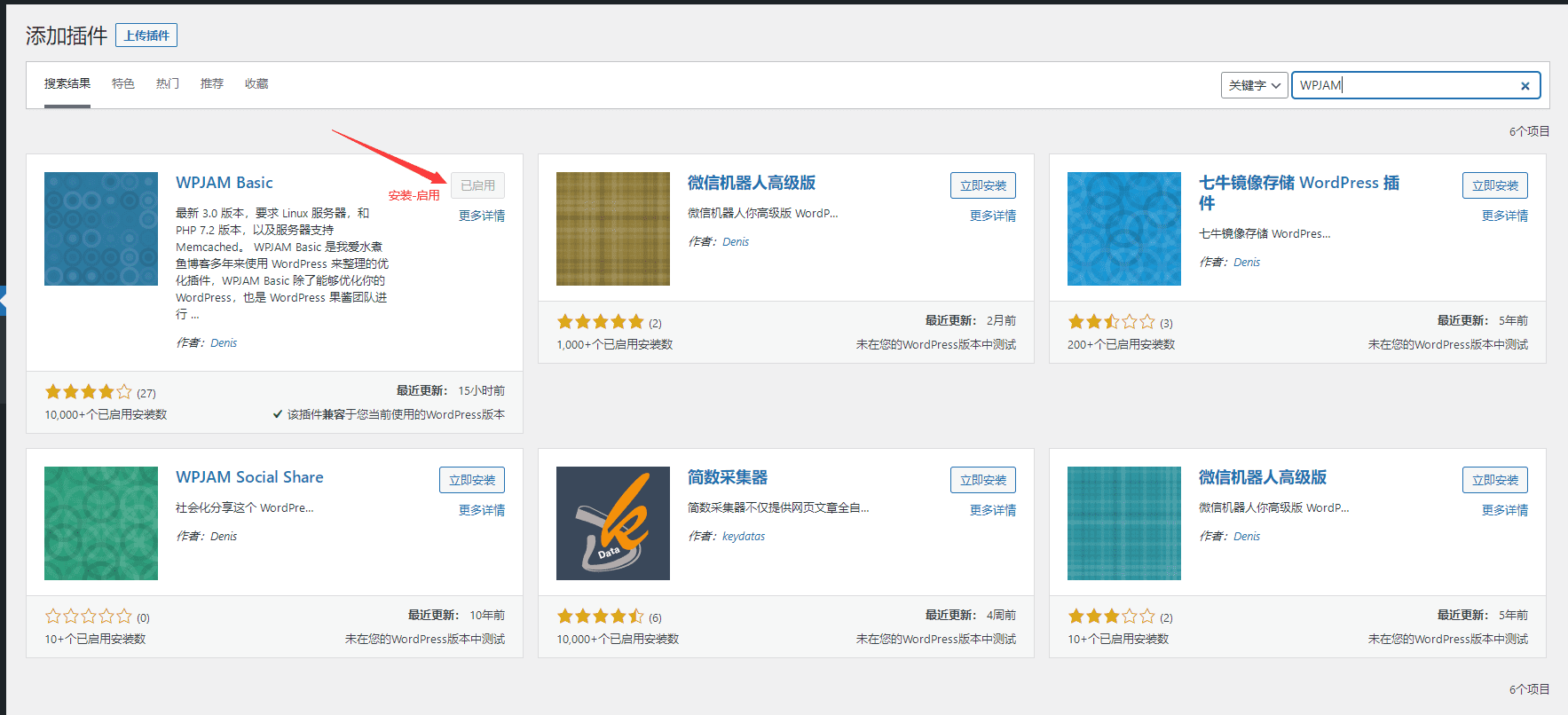This screenshot has height=715, width=1568.
Task: Click the blue 七牛镜像存储 plugin icon
Action: [x=1124, y=229]
